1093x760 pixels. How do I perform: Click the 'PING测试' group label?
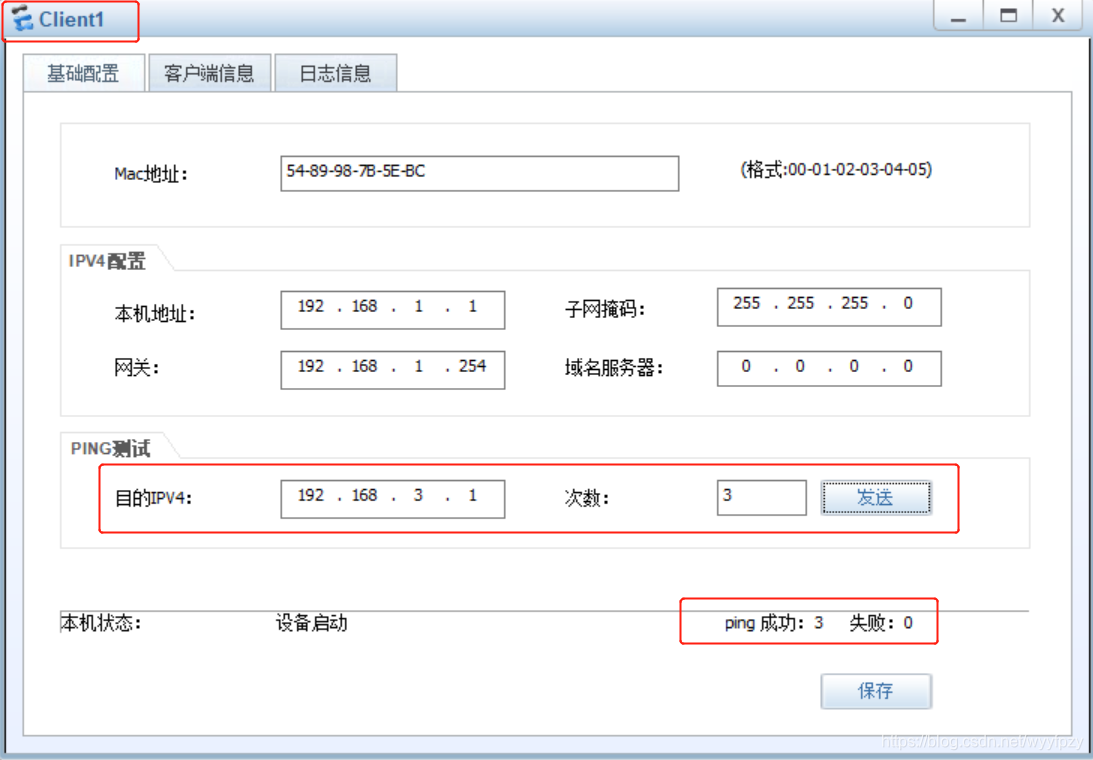110,449
